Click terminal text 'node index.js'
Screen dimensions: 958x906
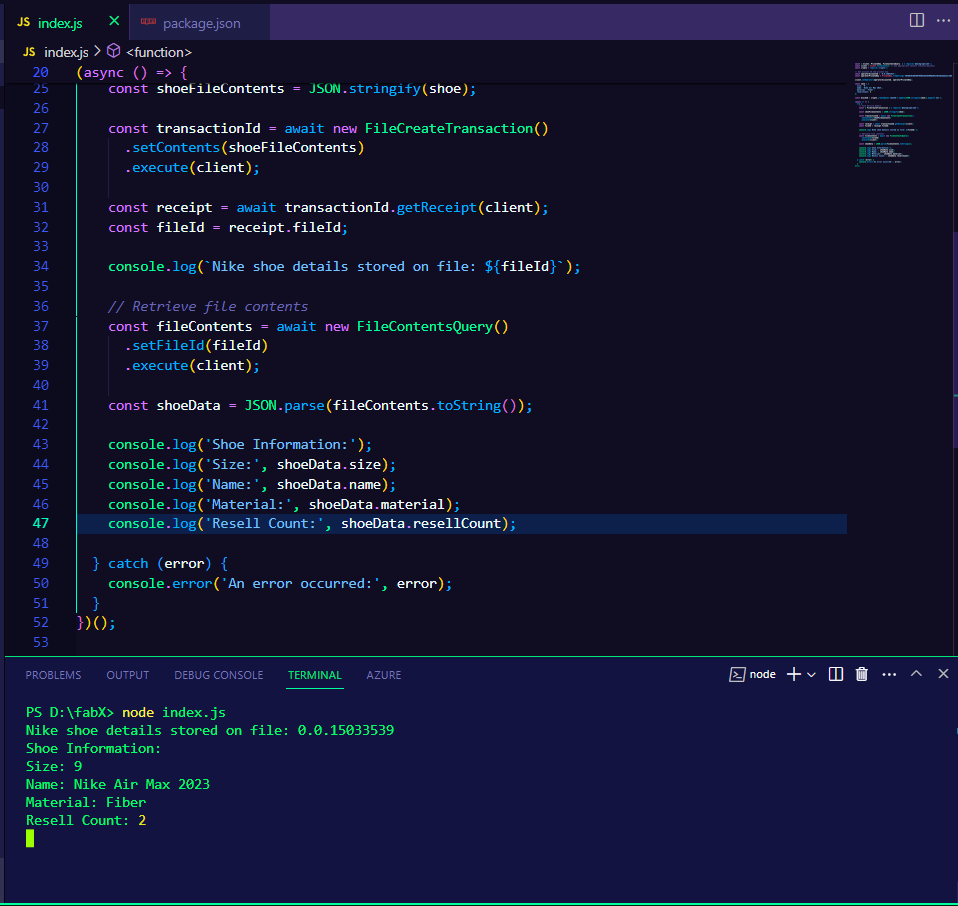174,712
